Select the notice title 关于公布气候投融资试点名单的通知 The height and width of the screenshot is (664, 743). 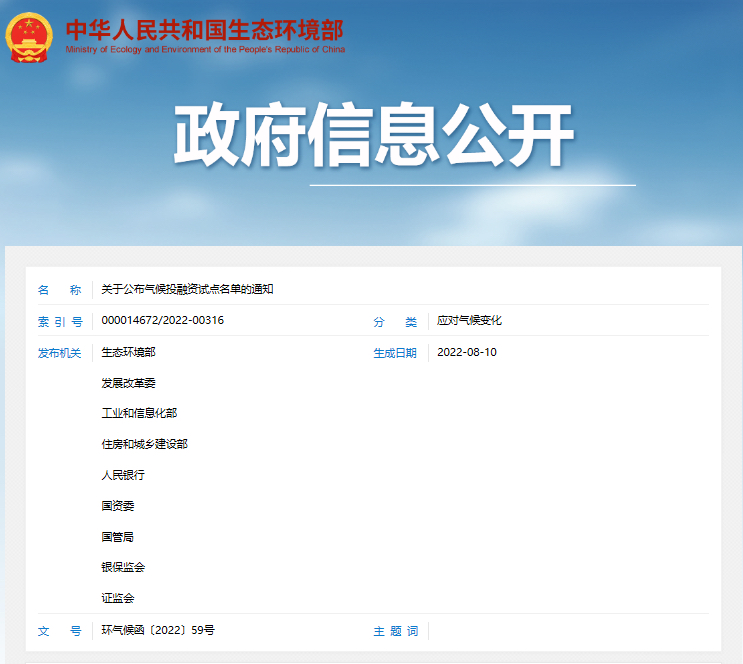(x=187, y=290)
